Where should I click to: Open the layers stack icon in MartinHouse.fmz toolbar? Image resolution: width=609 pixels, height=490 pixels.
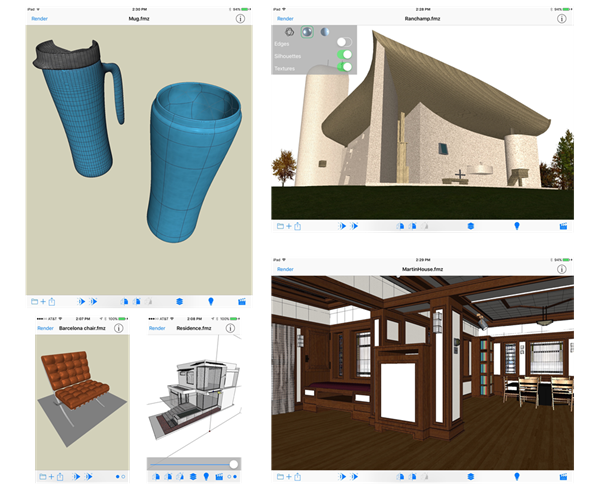[471, 476]
